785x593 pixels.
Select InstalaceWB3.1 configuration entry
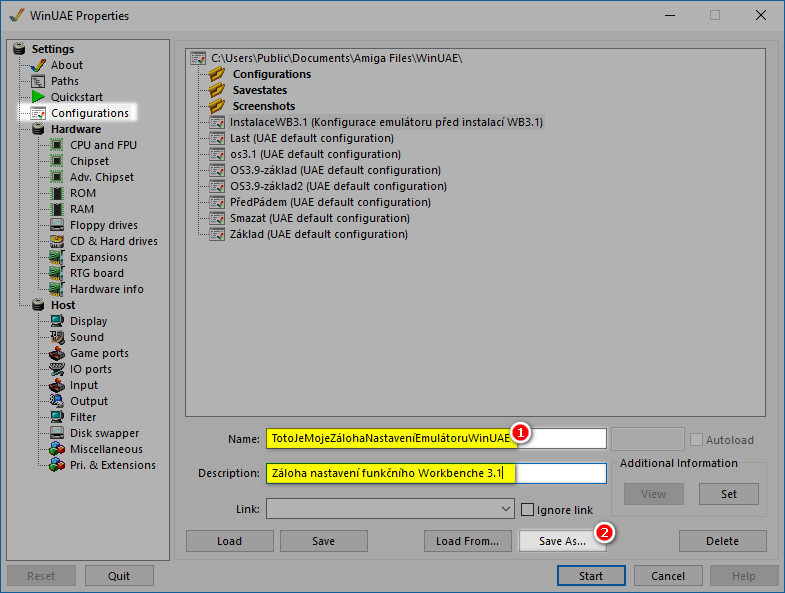(x=386, y=122)
